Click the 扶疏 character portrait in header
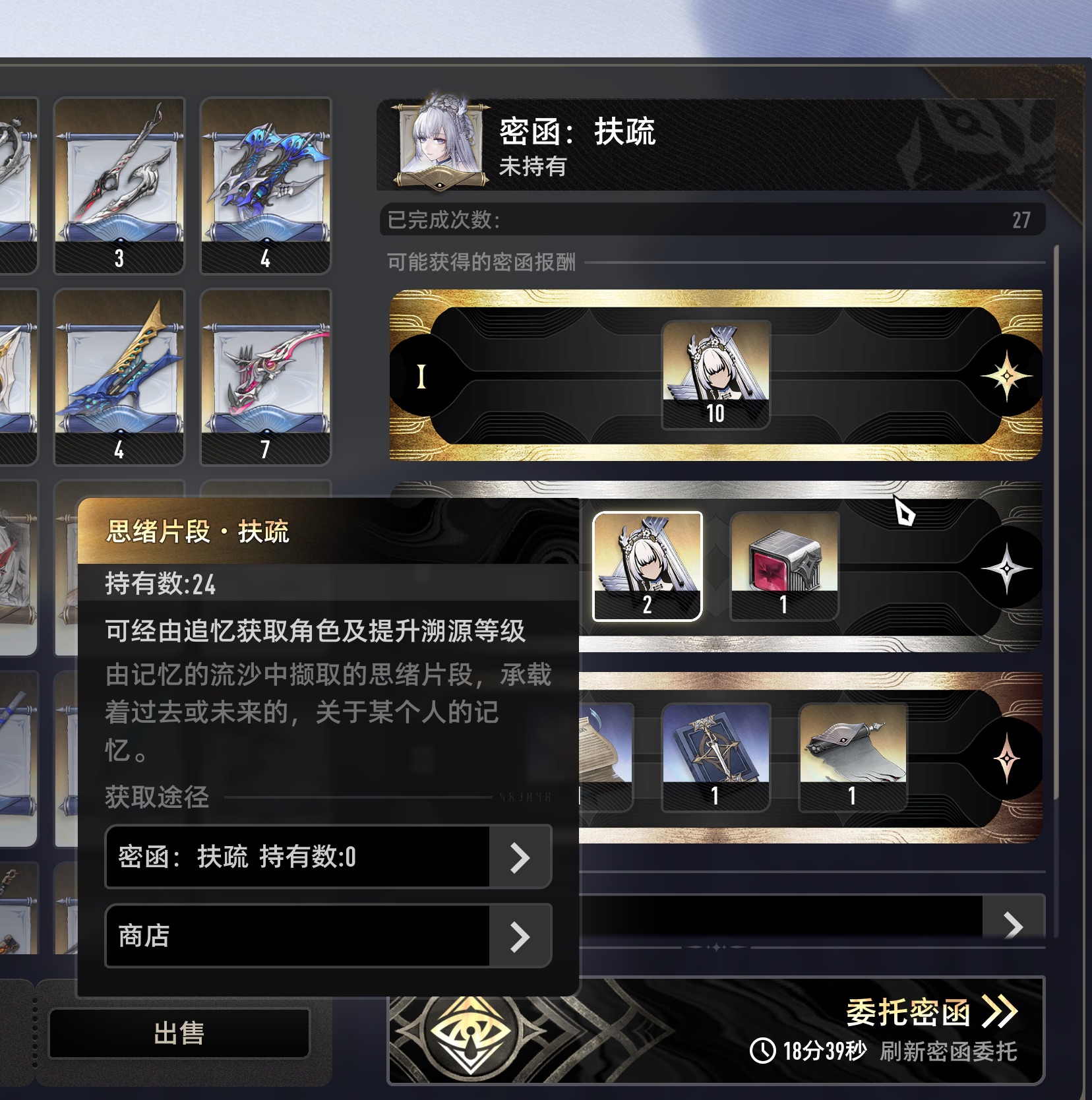This screenshot has width=1092, height=1100. tap(440, 141)
